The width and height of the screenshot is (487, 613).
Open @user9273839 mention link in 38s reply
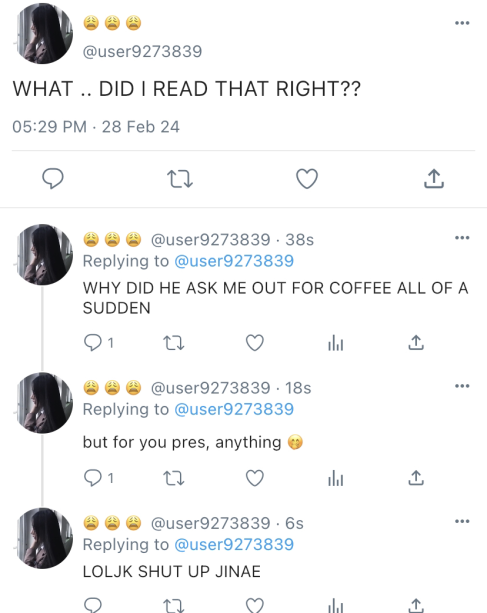click(x=234, y=261)
